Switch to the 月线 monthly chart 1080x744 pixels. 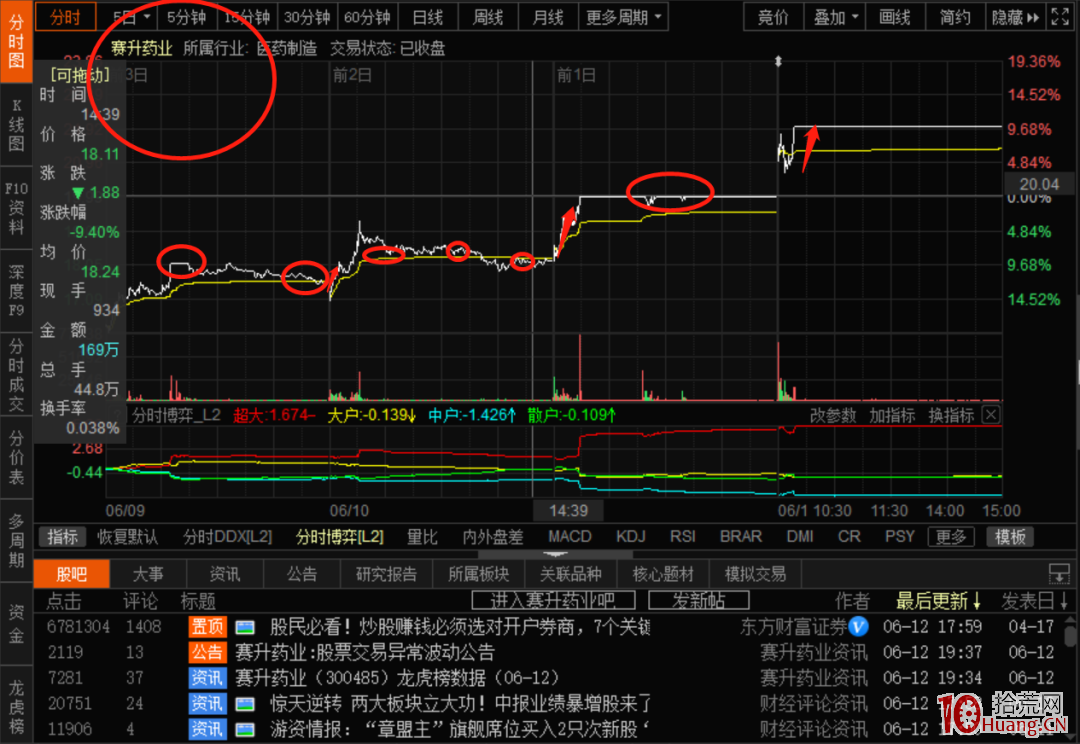click(548, 17)
